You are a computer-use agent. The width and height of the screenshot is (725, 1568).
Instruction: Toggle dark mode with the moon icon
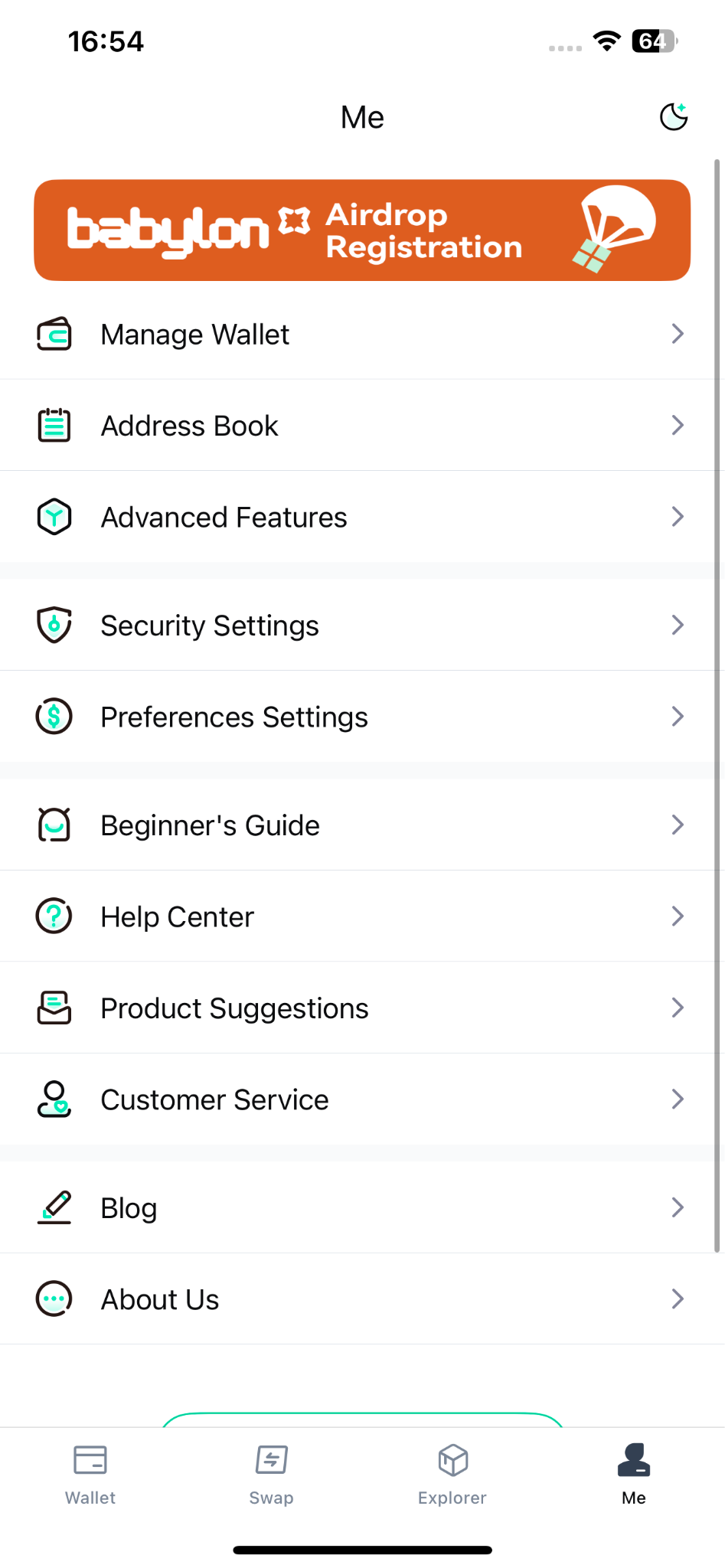click(x=674, y=117)
